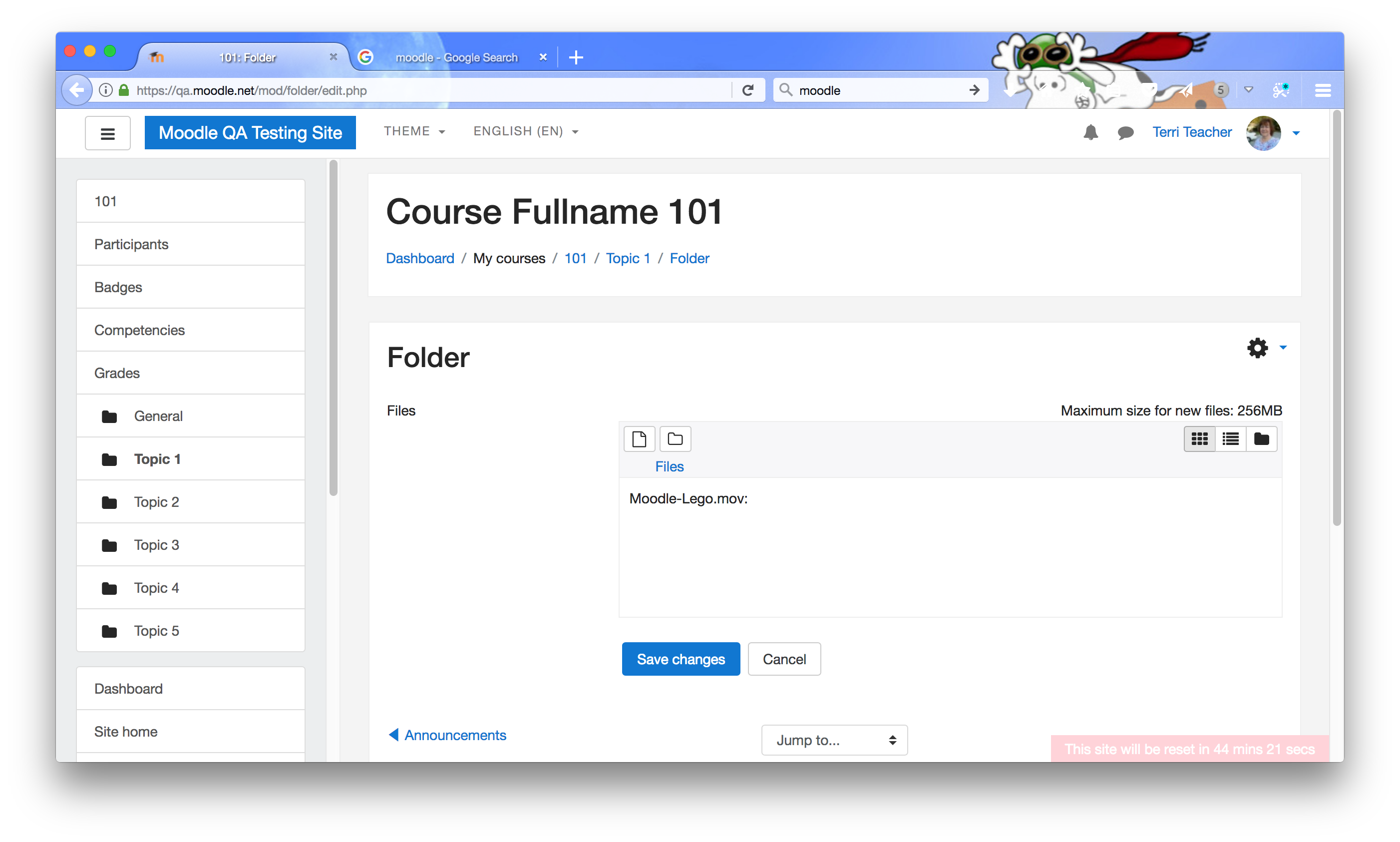Switch file manager to folder tree view
This screenshot has height=842, width=1400.
pyautogui.click(x=1261, y=438)
